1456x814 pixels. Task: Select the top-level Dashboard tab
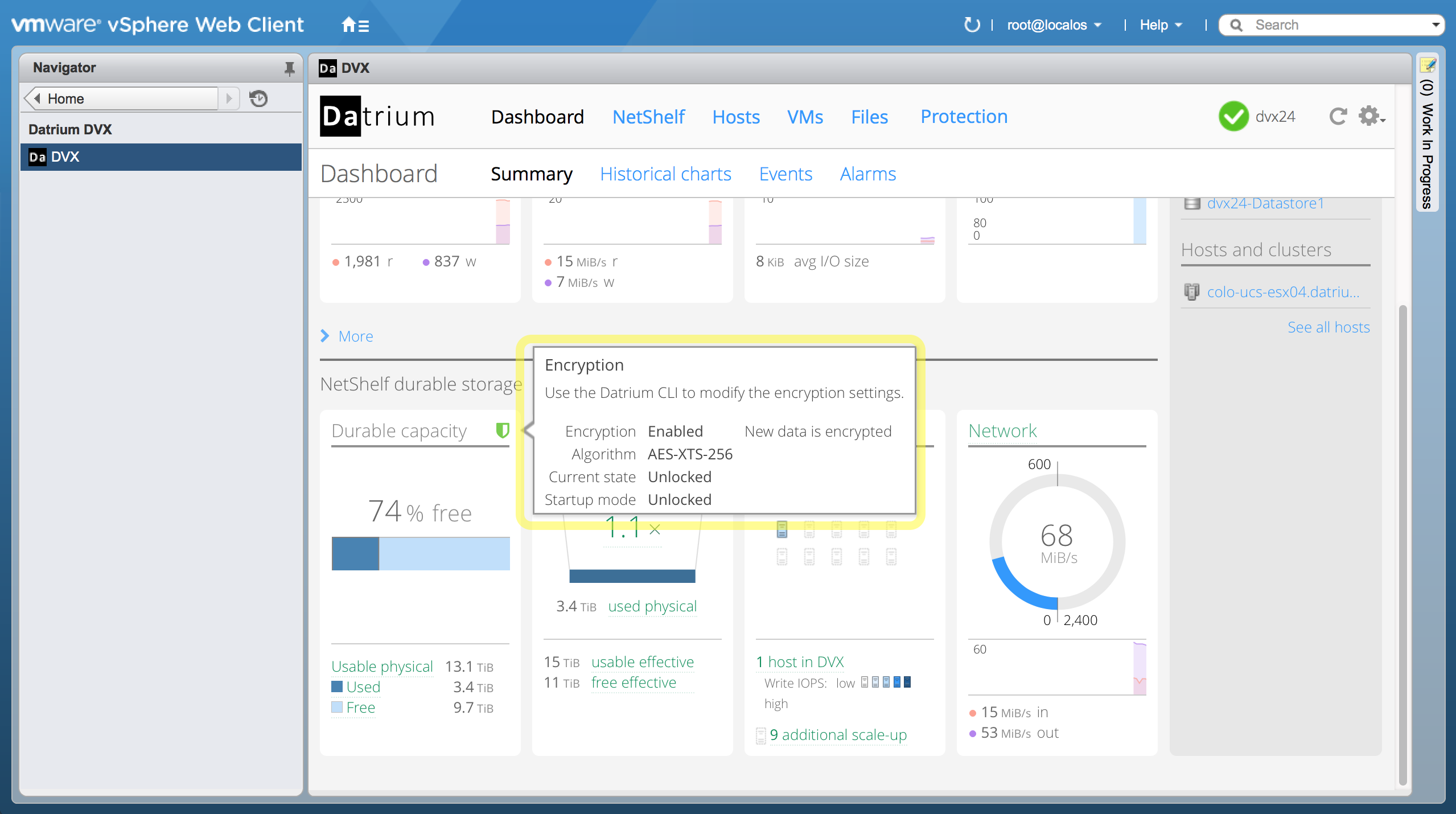[537, 117]
